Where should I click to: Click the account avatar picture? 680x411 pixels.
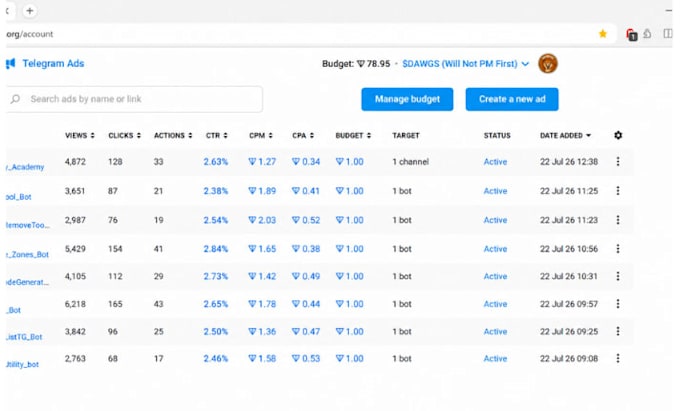(548, 64)
